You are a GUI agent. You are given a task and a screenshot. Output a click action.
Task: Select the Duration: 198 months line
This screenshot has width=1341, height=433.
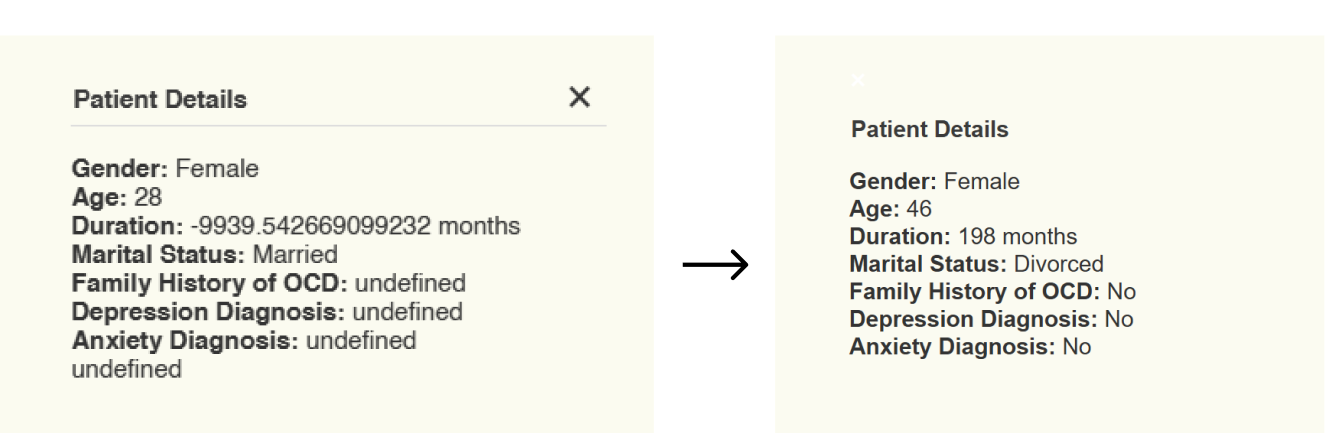click(x=963, y=237)
